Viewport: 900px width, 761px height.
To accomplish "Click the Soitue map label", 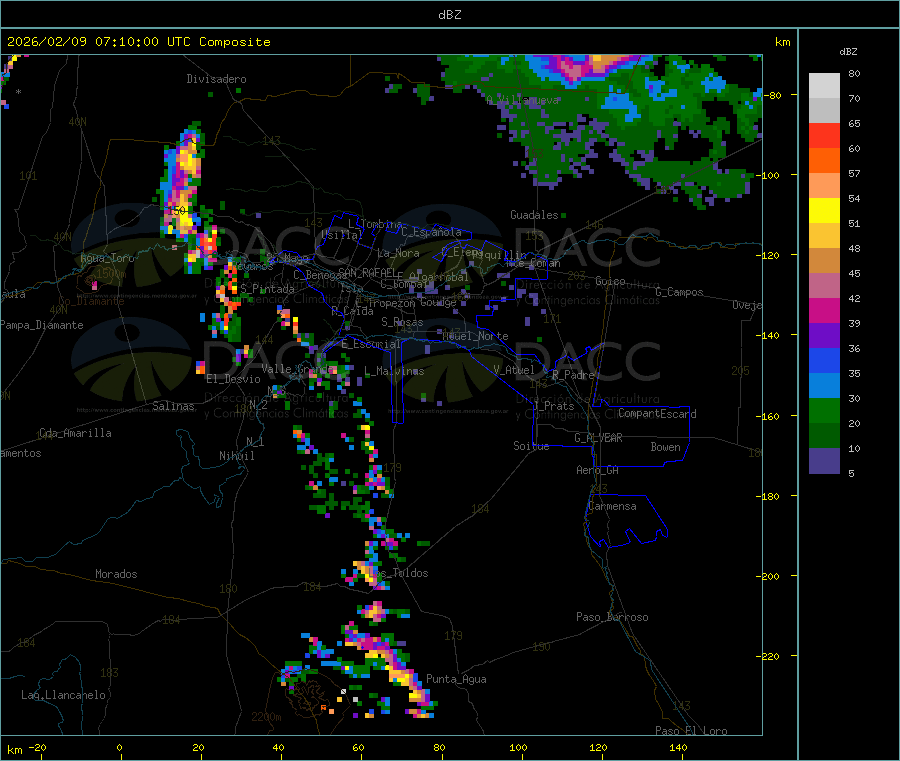I will [x=531, y=446].
